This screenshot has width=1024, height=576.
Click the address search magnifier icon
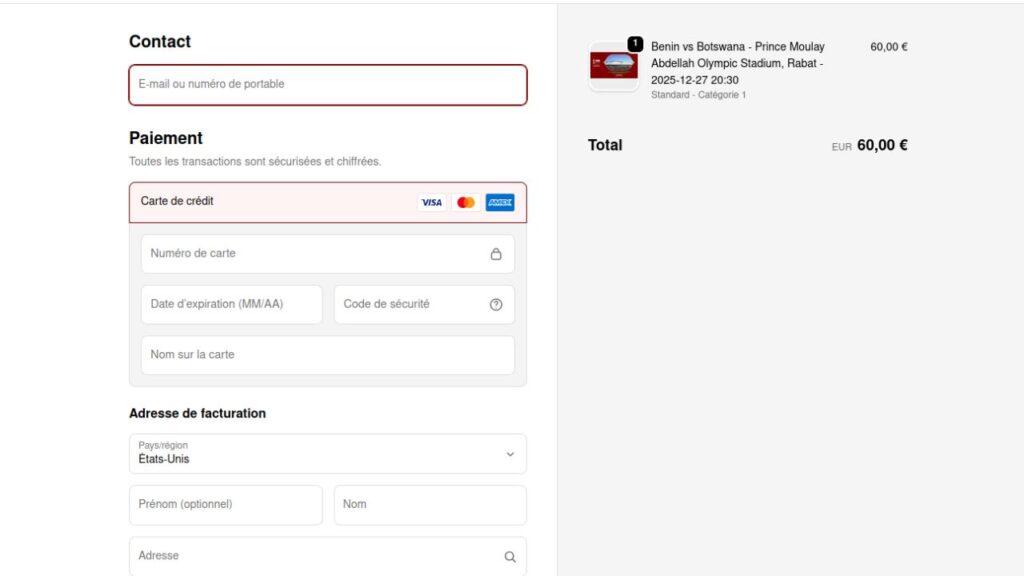pyautogui.click(x=510, y=557)
